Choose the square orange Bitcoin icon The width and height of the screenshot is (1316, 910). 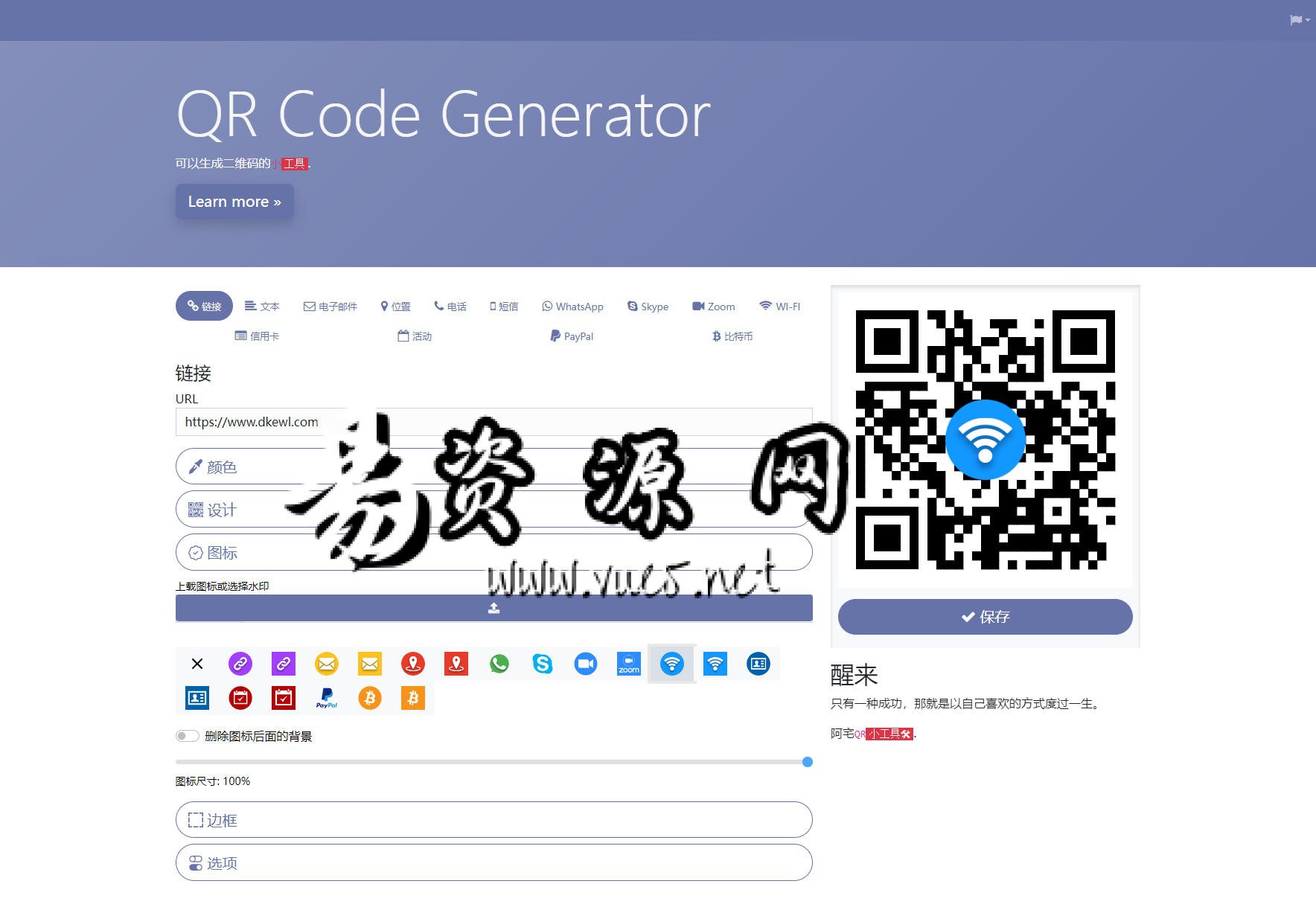[413, 698]
